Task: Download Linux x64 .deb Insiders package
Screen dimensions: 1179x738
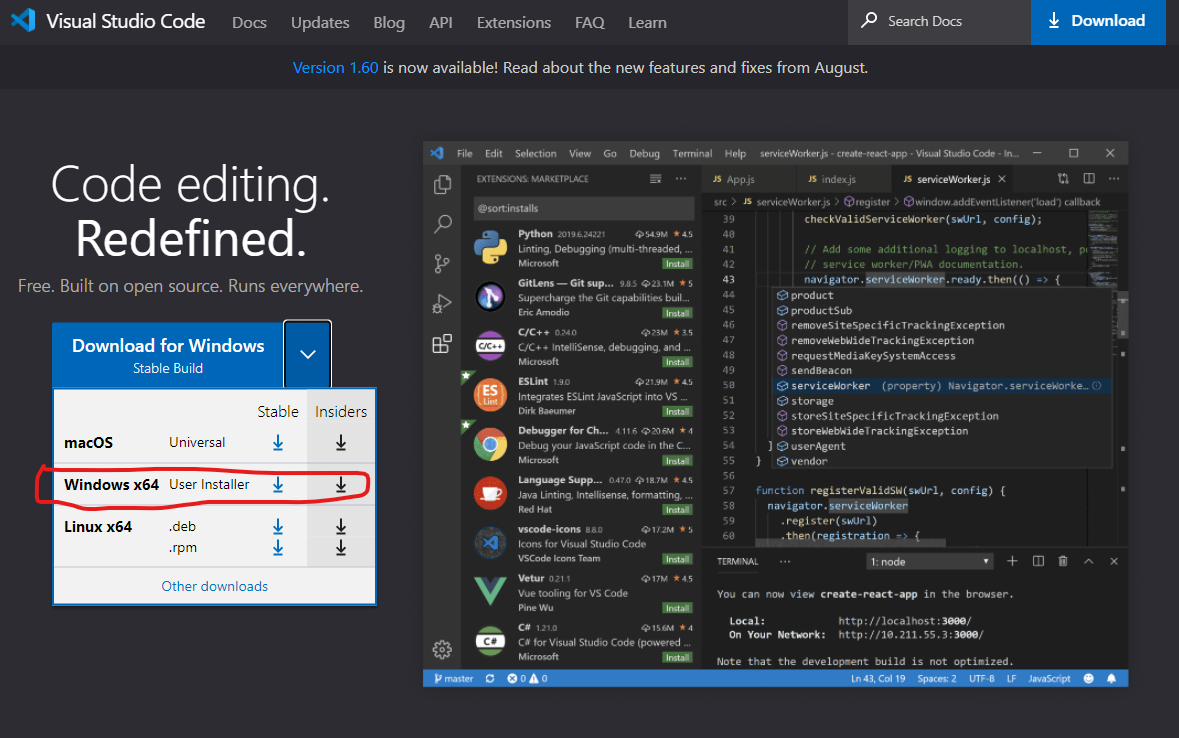Action: tap(341, 527)
